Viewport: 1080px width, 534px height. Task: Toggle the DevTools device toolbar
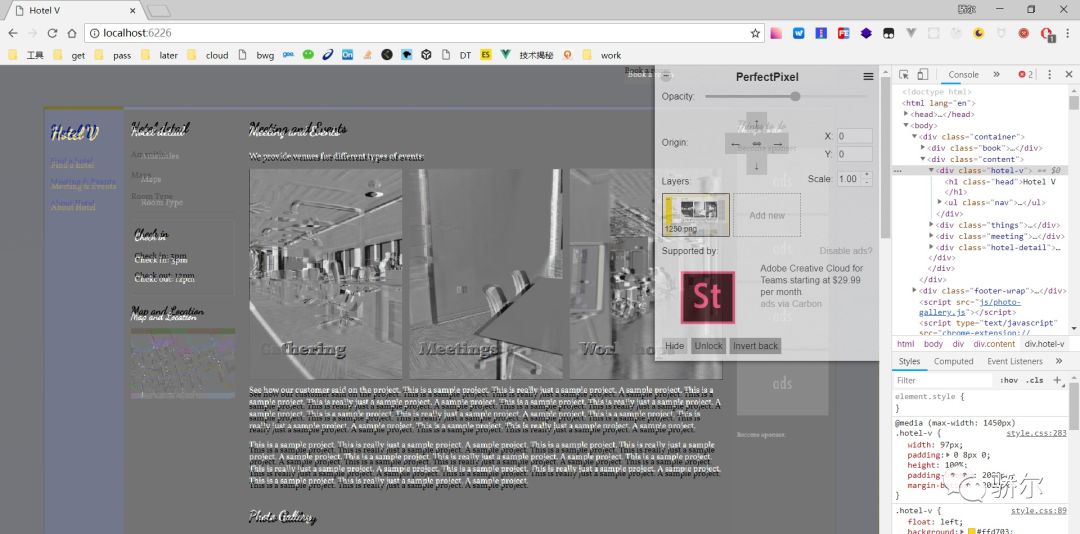(x=923, y=74)
